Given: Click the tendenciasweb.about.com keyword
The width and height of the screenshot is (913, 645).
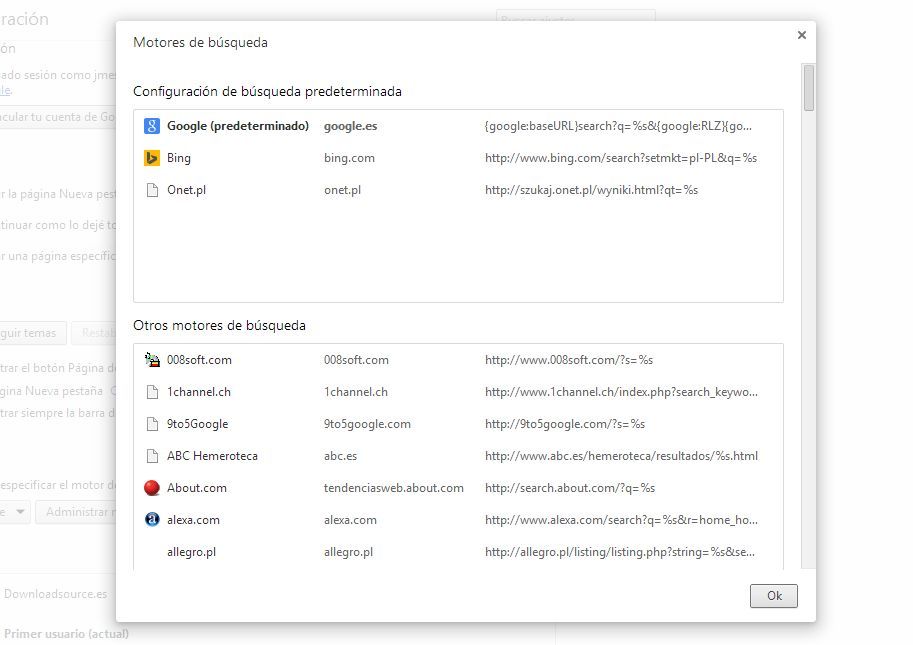Looking at the screenshot, I should click(x=394, y=488).
